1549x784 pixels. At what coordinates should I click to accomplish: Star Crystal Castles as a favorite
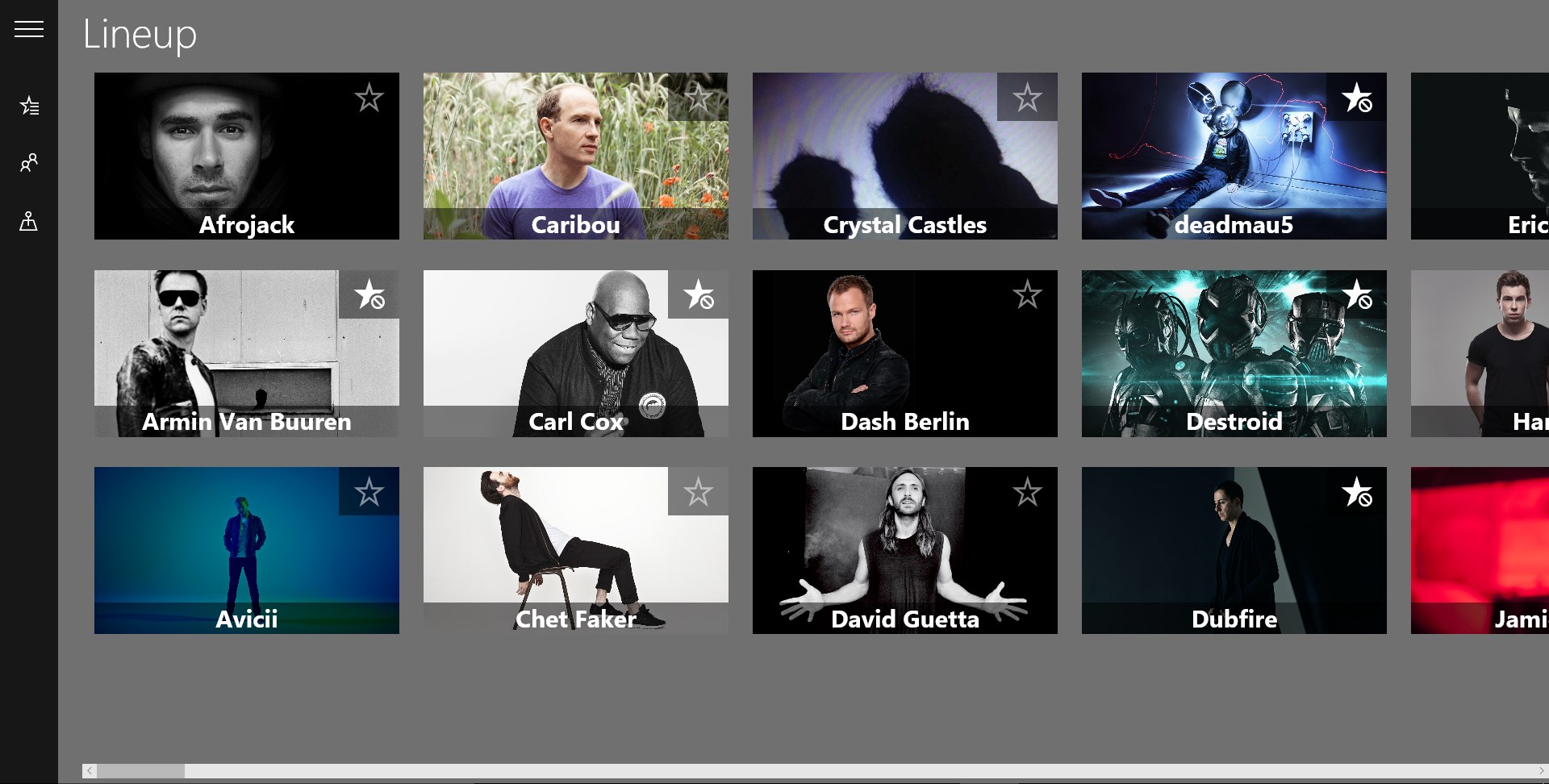click(1027, 97)
